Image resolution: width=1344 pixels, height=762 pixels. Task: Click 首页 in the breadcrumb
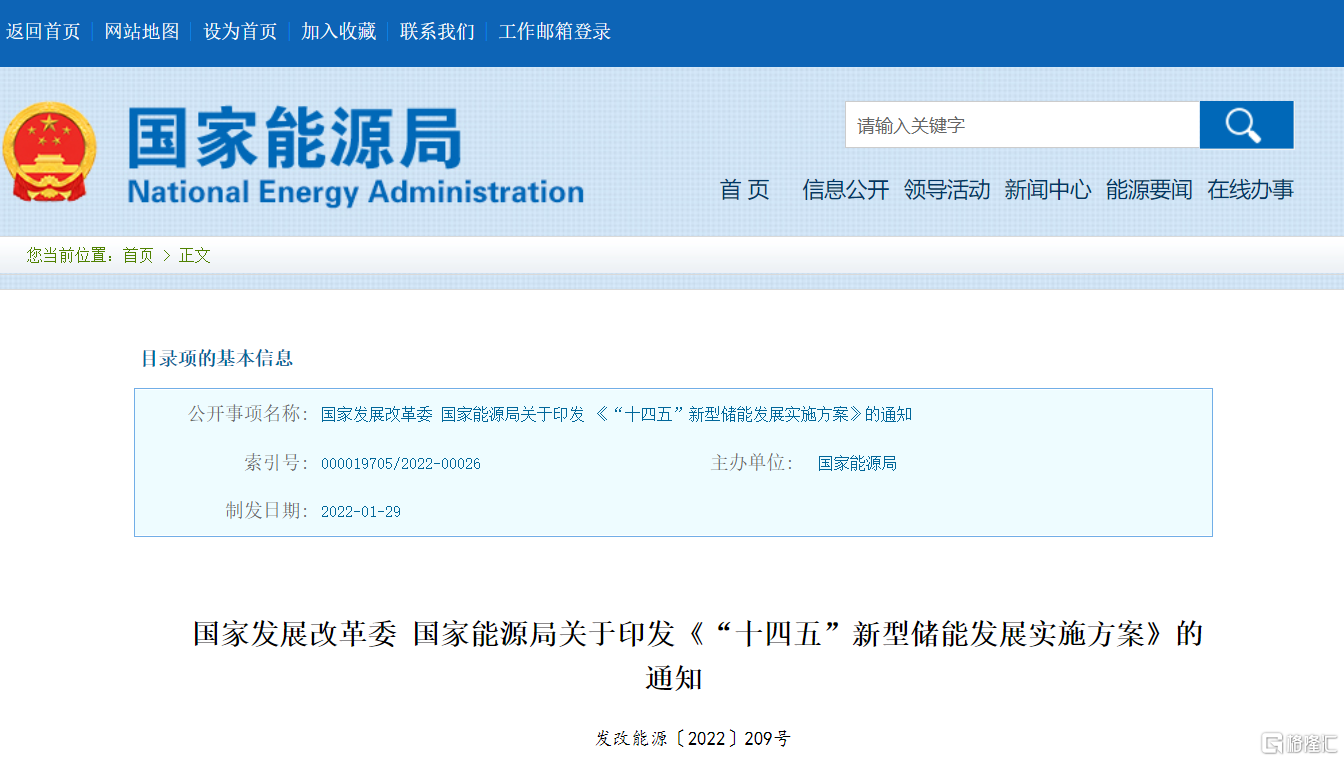(138, 255)
